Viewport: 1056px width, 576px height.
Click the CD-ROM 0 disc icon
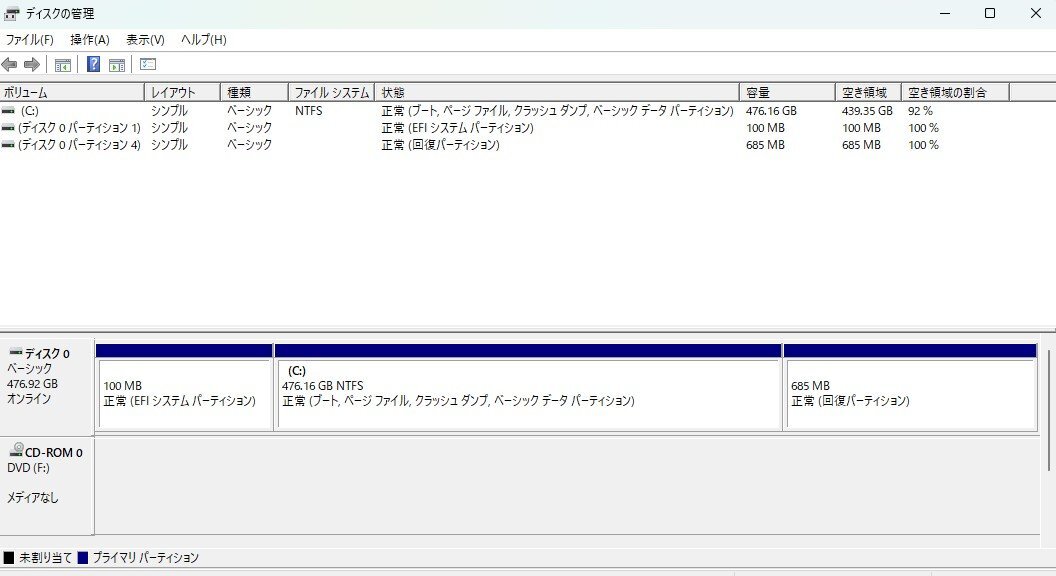[x=17, y=450]
